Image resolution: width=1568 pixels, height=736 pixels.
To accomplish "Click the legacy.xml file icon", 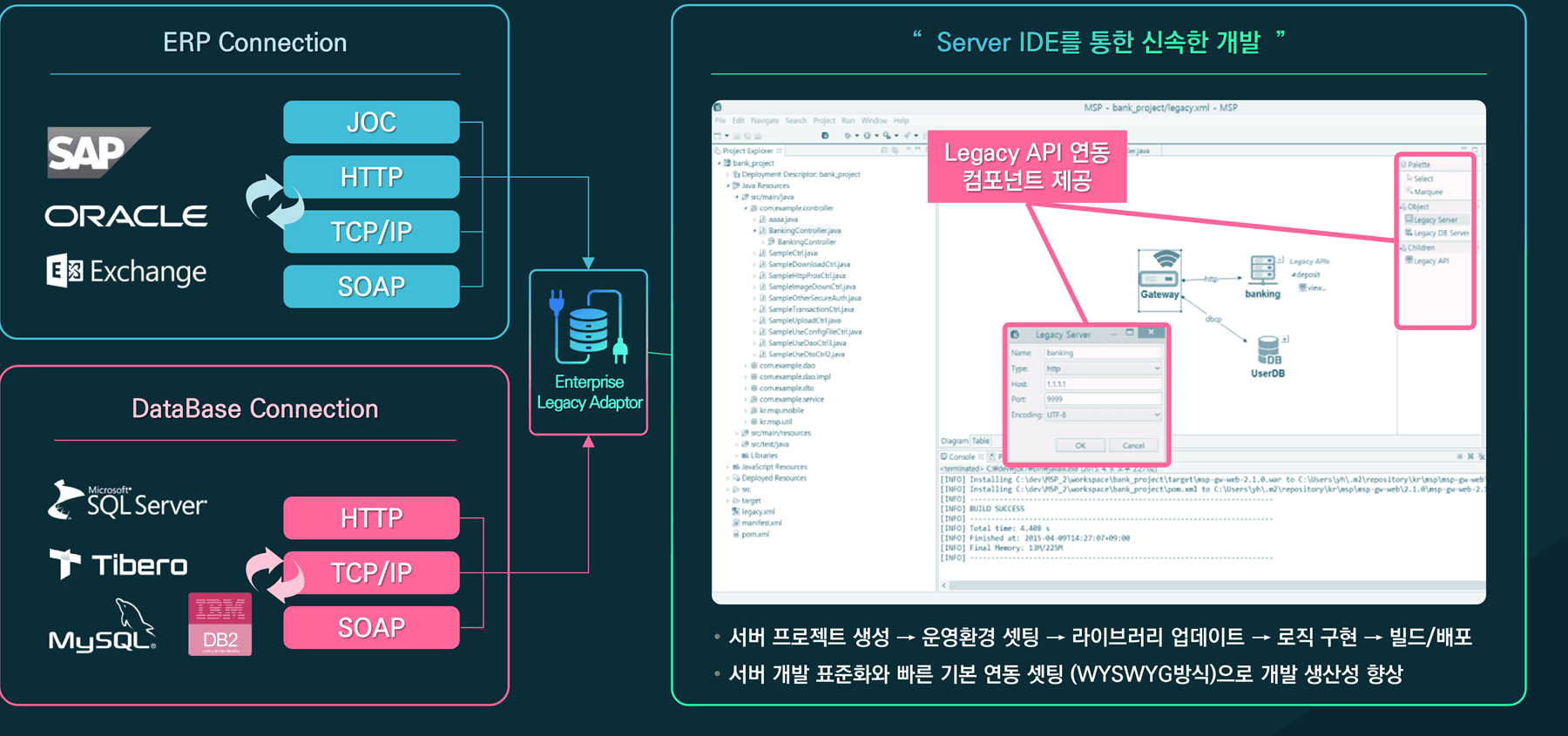I will point(736,512).
